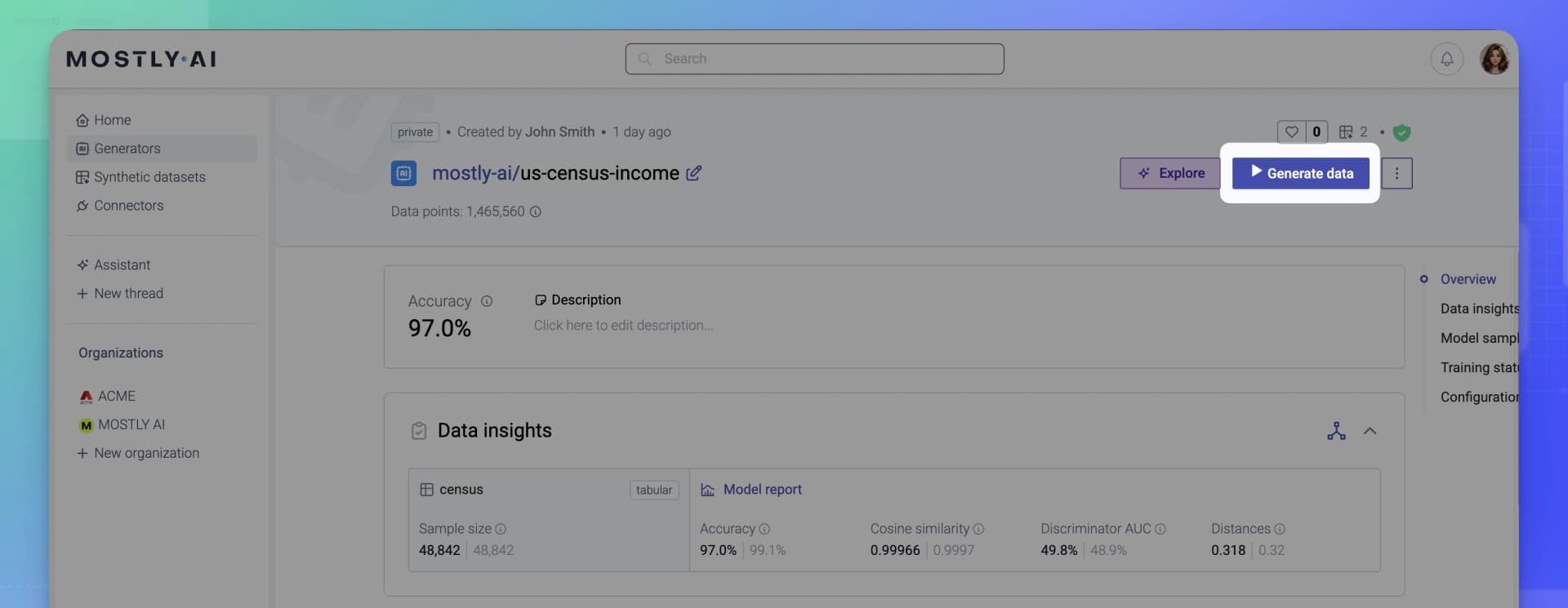The image size is (1568, 608).
Task: Click the Model report chart icon
Action: click(707, 490)
